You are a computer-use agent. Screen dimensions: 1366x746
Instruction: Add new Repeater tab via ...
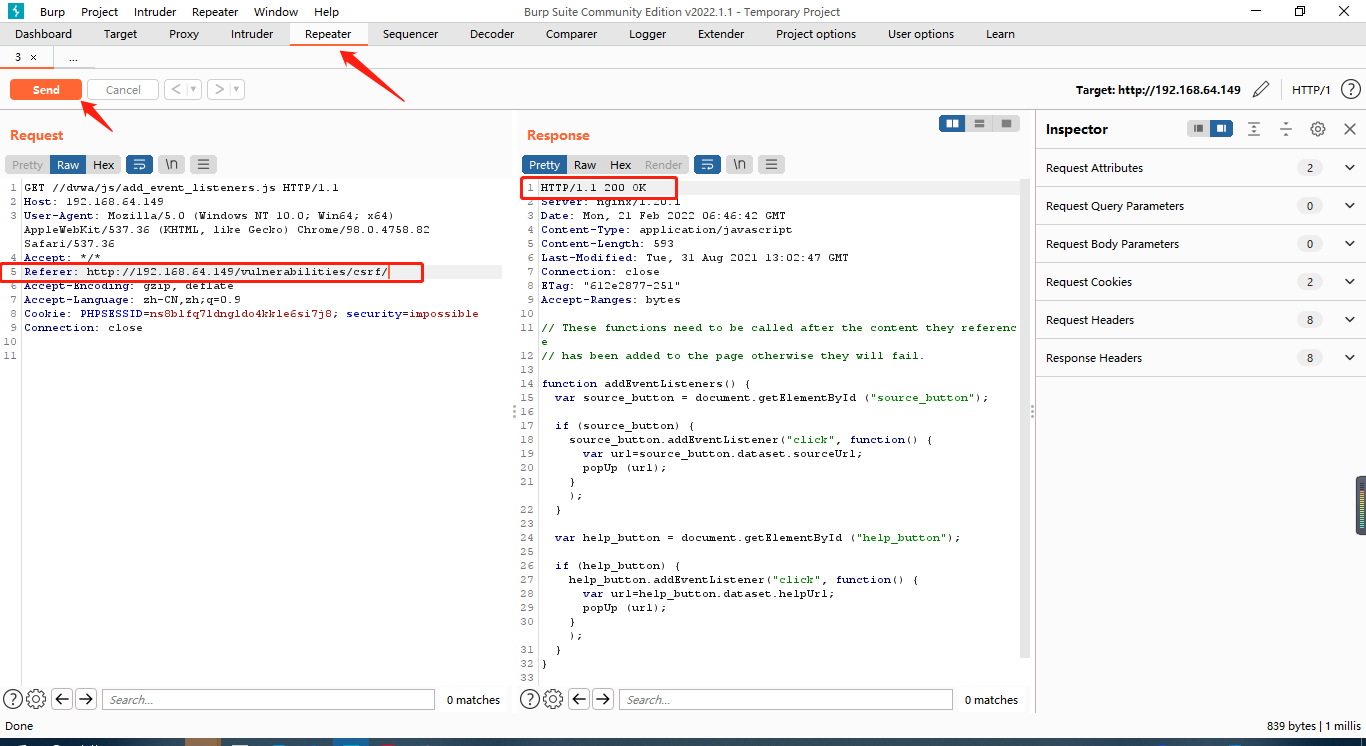73,58
